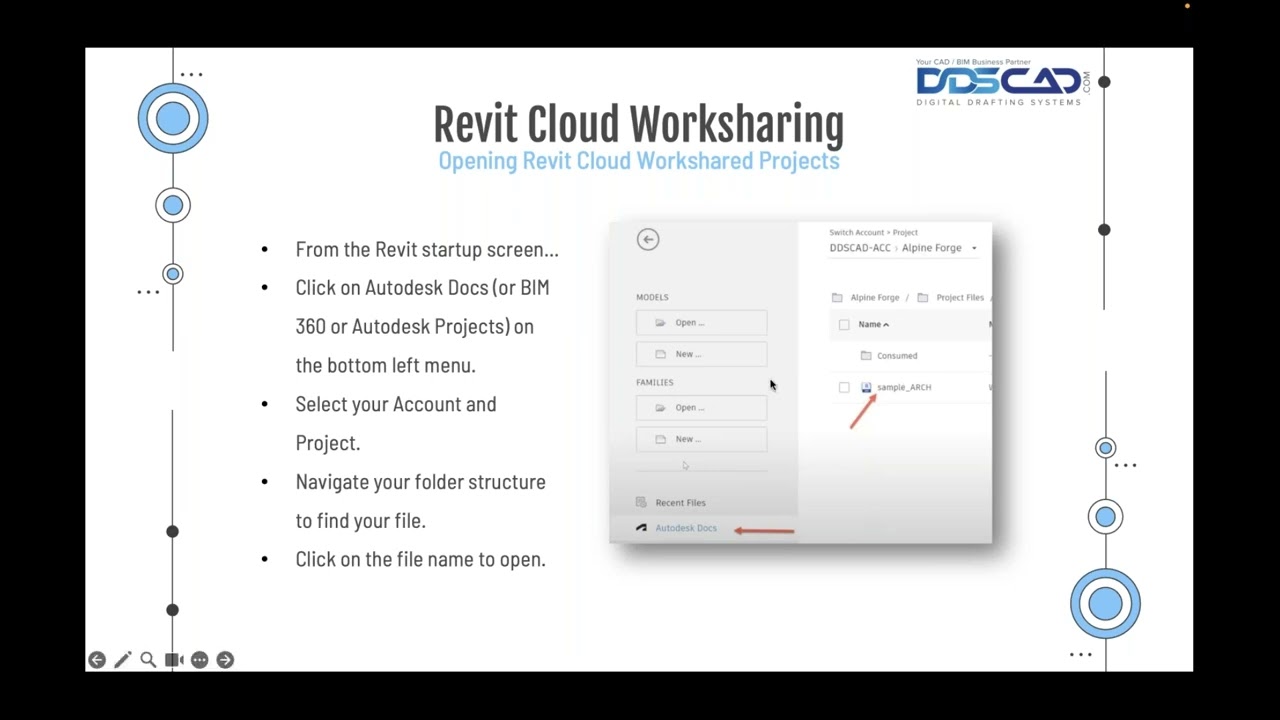Select Autodesk Docs in left menu
This screenshot has height=720, width=1280.
[686, 528]
